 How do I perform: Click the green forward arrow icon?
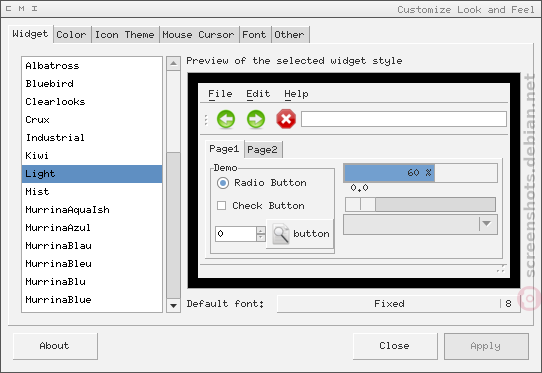point(256,119)
